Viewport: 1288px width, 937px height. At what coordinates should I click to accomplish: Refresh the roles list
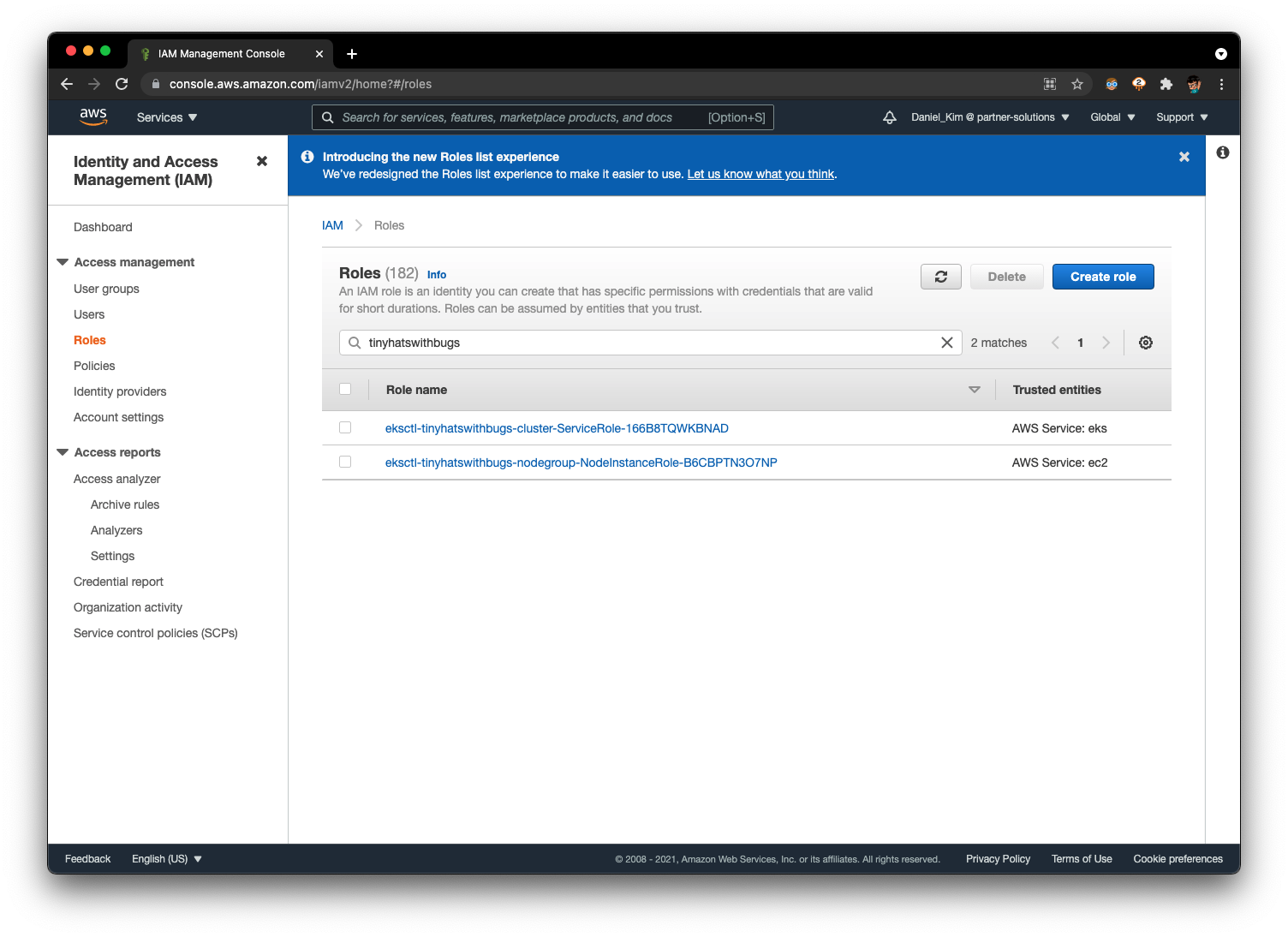[941, 277]
